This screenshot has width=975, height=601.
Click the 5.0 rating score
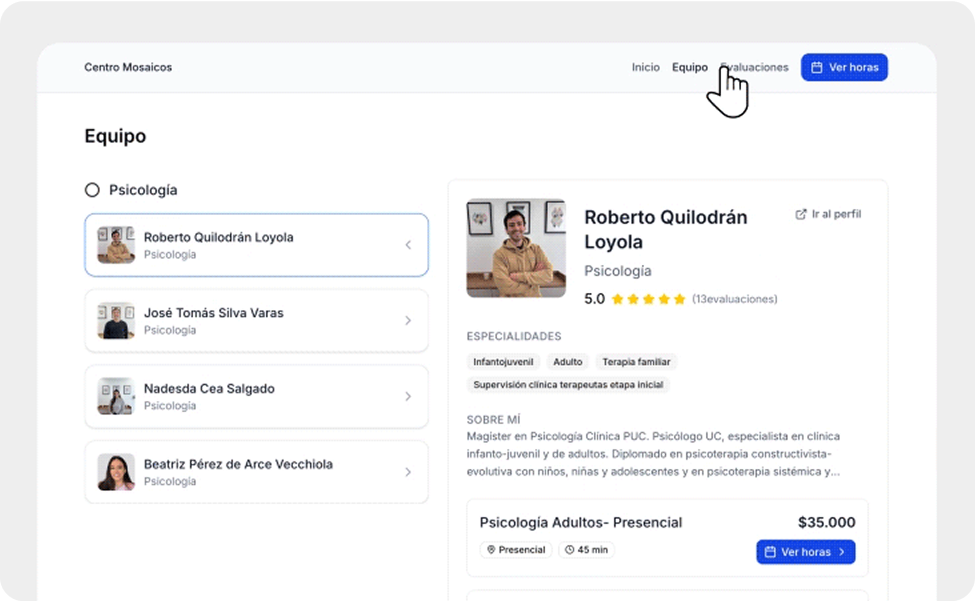(594, 300)
